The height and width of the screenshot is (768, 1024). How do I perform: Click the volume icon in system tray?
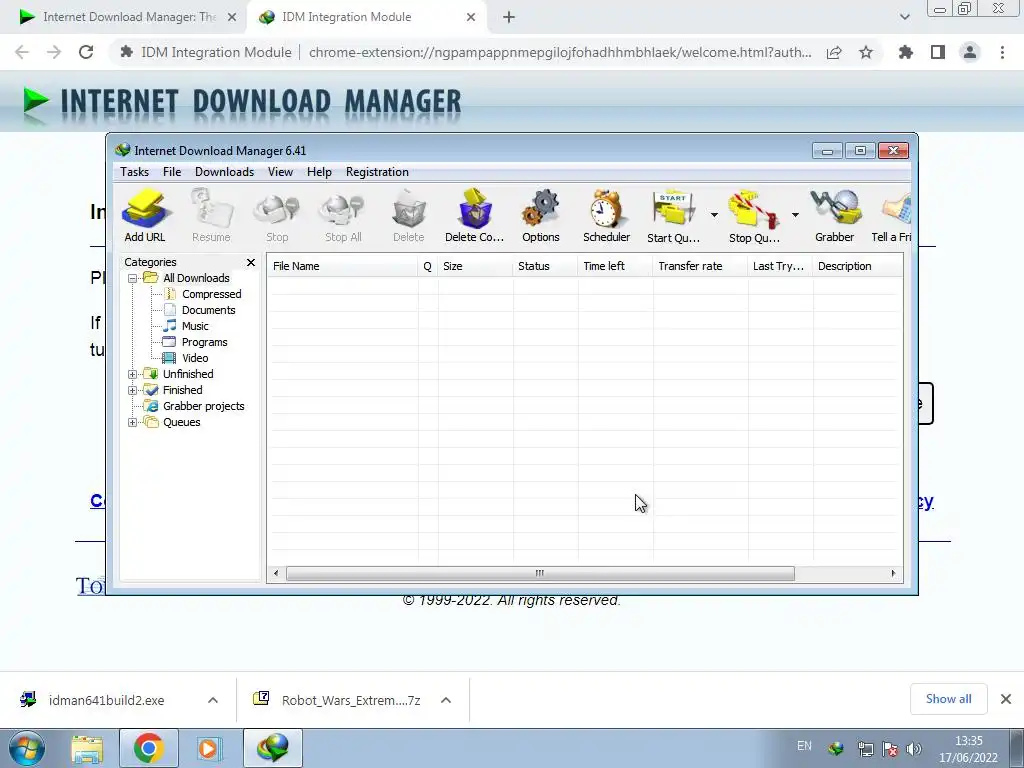click(914, 749)
